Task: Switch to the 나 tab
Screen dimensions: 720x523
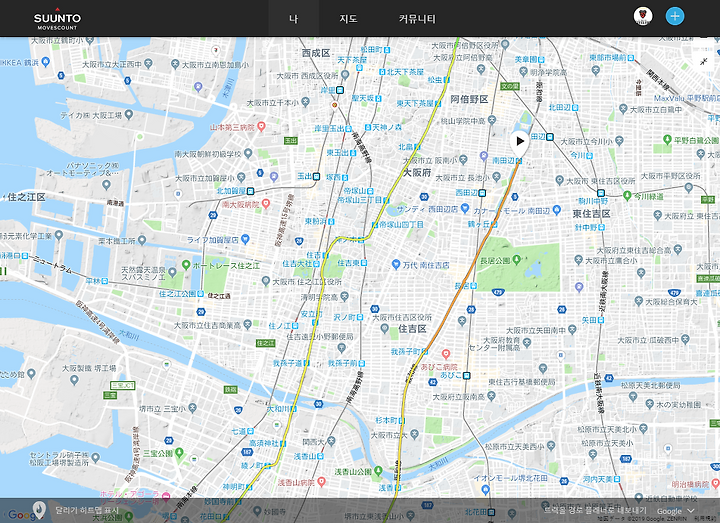Action: tap(293, 19)
